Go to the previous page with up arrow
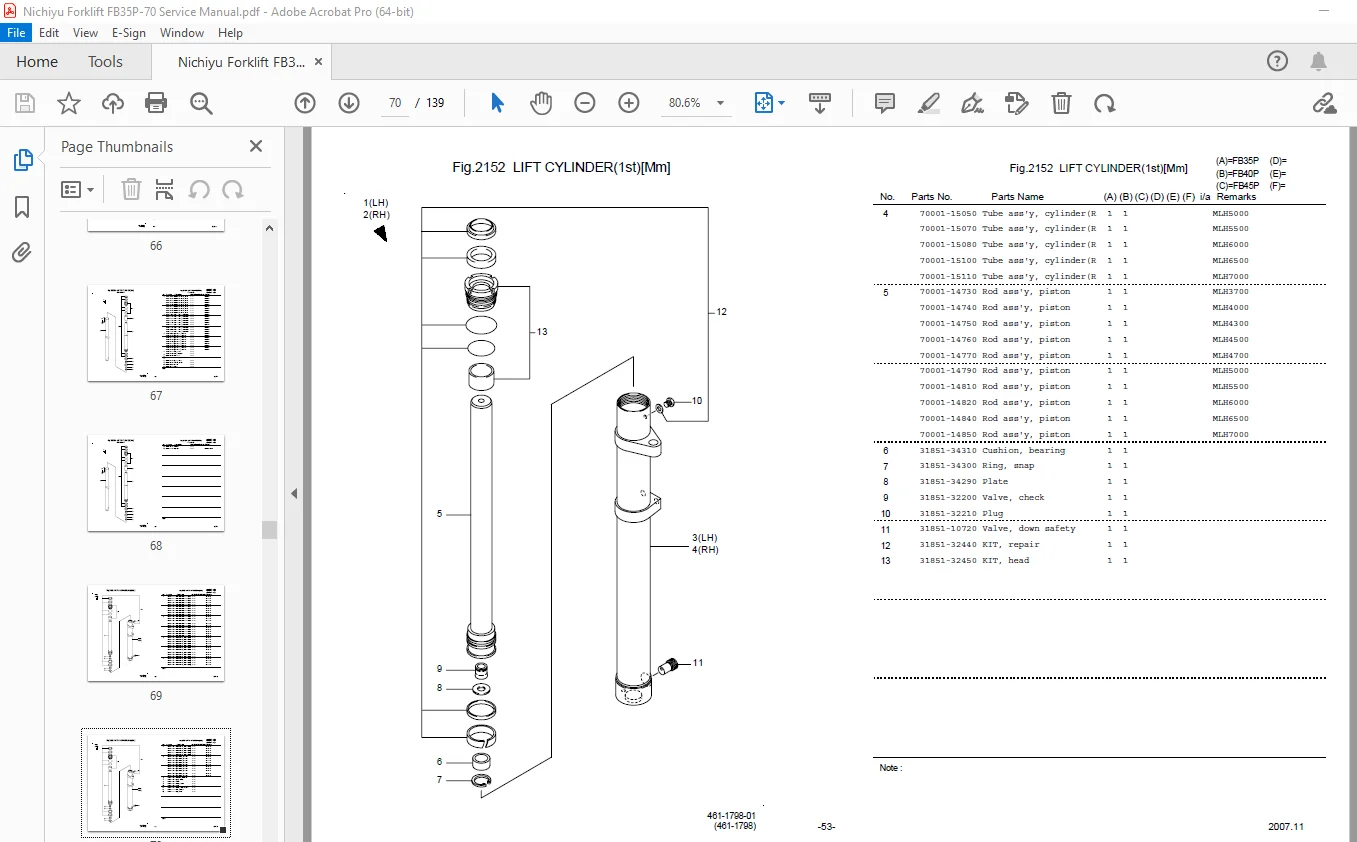 (305, 103)
